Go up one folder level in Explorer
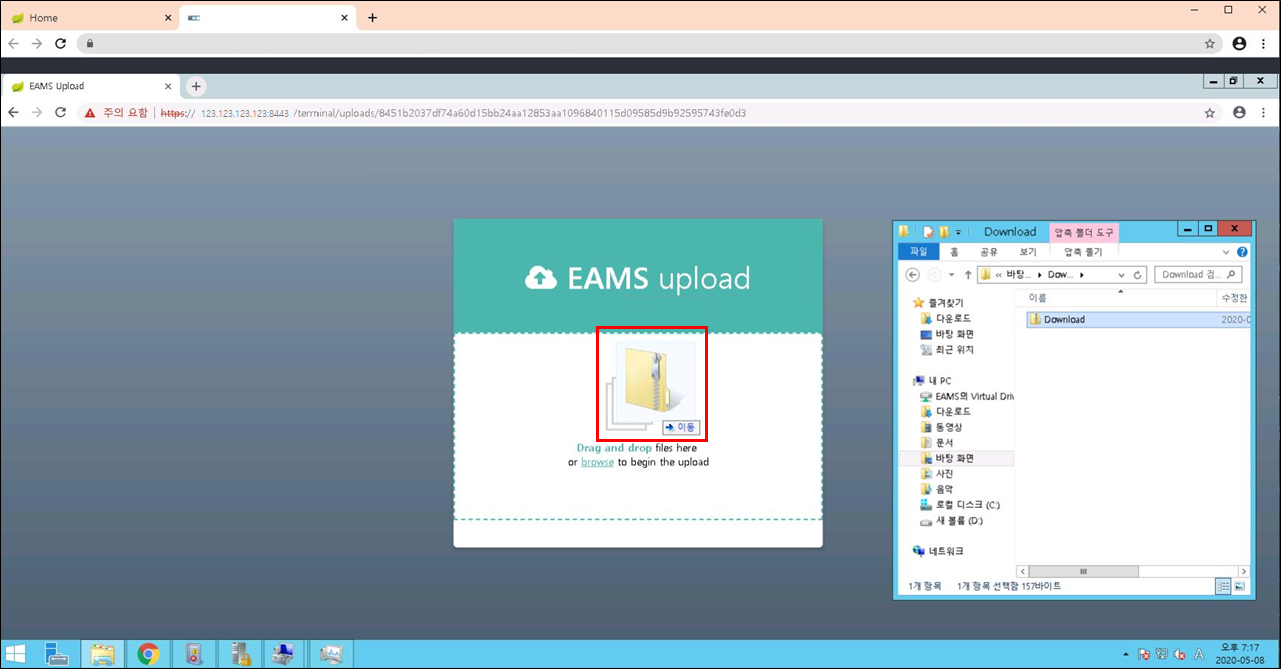 [x=968, y=274]
